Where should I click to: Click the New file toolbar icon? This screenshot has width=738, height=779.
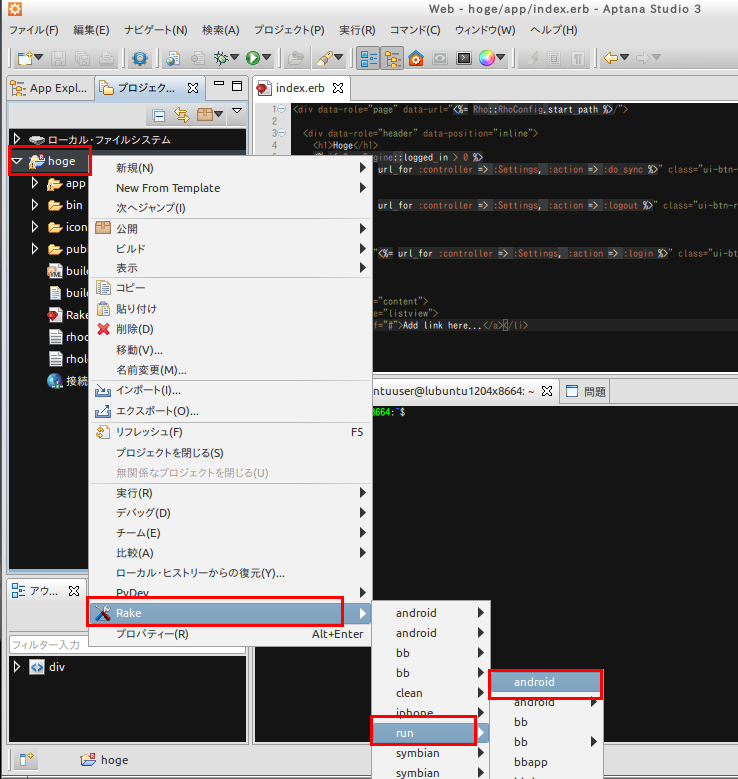[24, 58]
